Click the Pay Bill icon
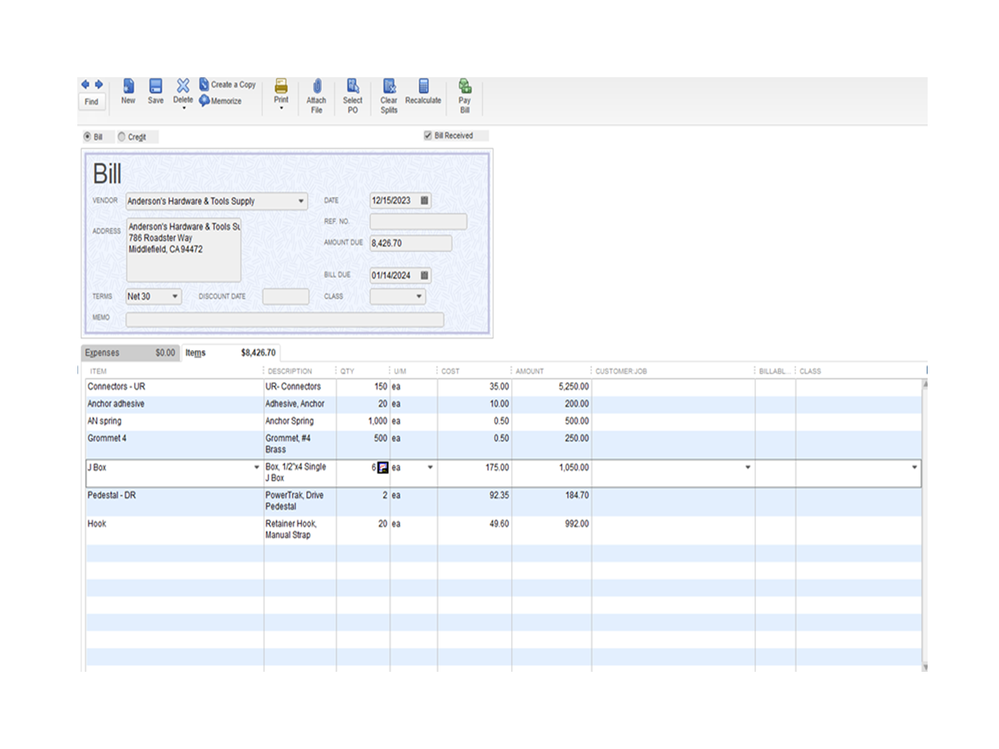 click(x=465, y=87)
